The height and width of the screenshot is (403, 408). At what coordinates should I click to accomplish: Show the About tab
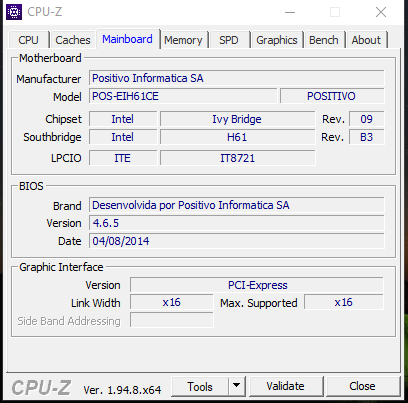(x=366, y=40)
